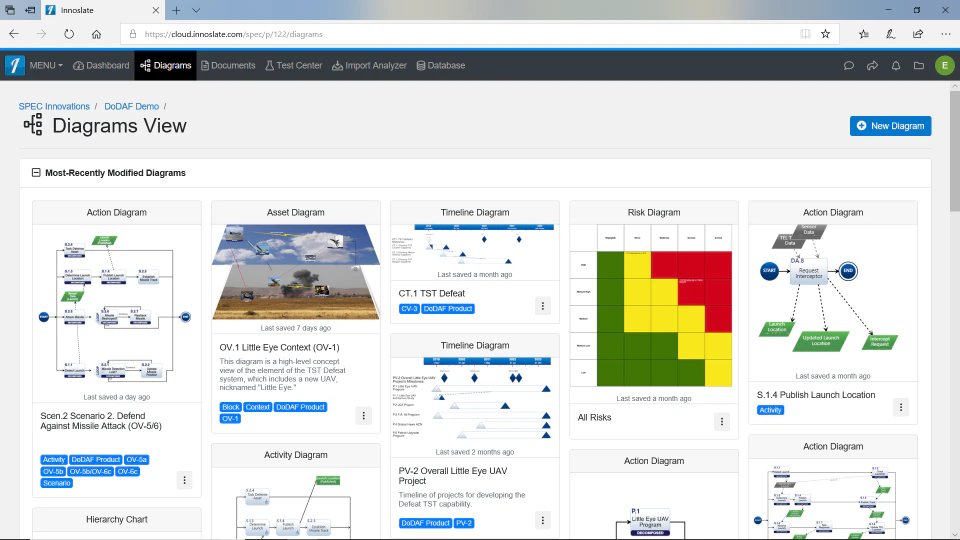Screen dimensions: 960x540
Task: Set these tabs aside icon
Action: (x=30, y=10)
